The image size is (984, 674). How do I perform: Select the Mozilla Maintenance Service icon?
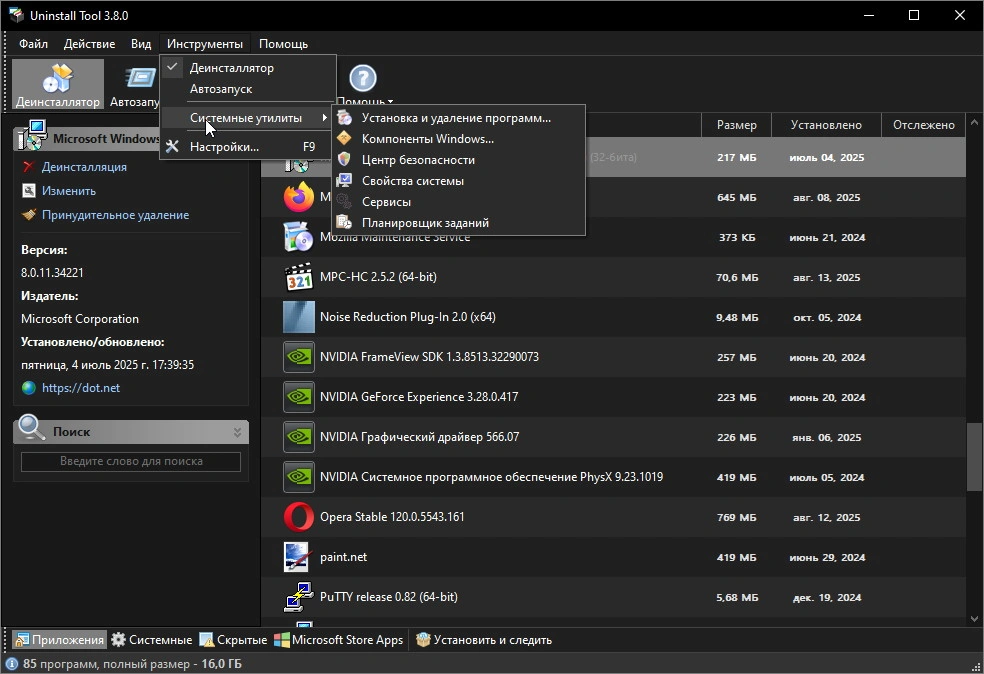coord(299,237)
